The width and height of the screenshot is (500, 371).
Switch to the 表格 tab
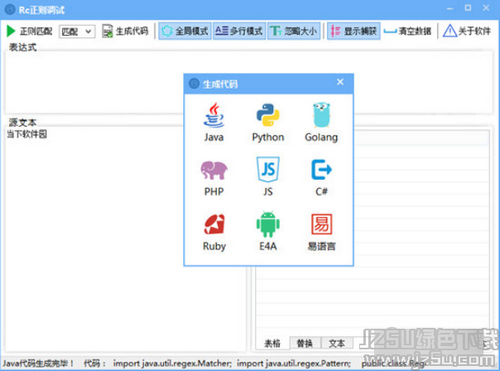[x=272, y=343]
